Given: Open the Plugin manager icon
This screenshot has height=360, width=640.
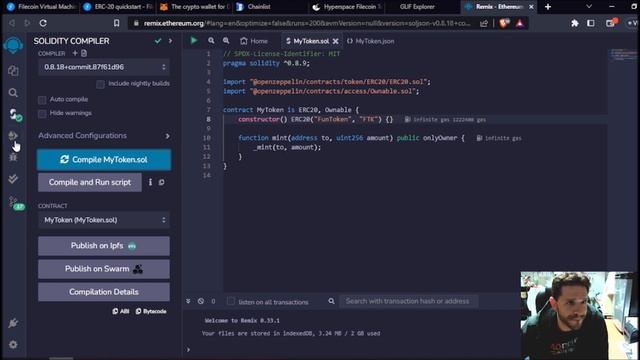Looking at the screenshot, I should pyautogui.click(x=13, y=323).
